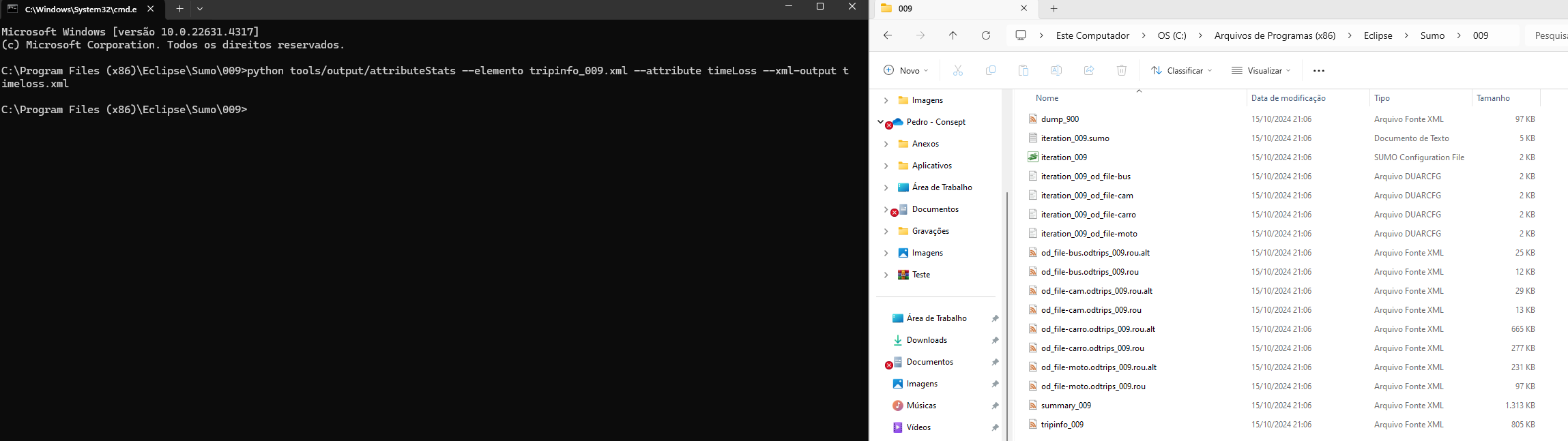Navigate to Arquivos de Programas (x86) breadcrumb
The height and width of the screenshot is (441, 1568).
tap(1275, 35)
